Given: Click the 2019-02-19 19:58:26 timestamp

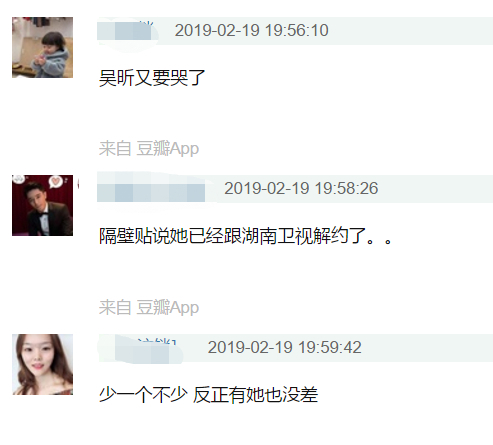Looking at the screenshot, I should pos(301,188).
